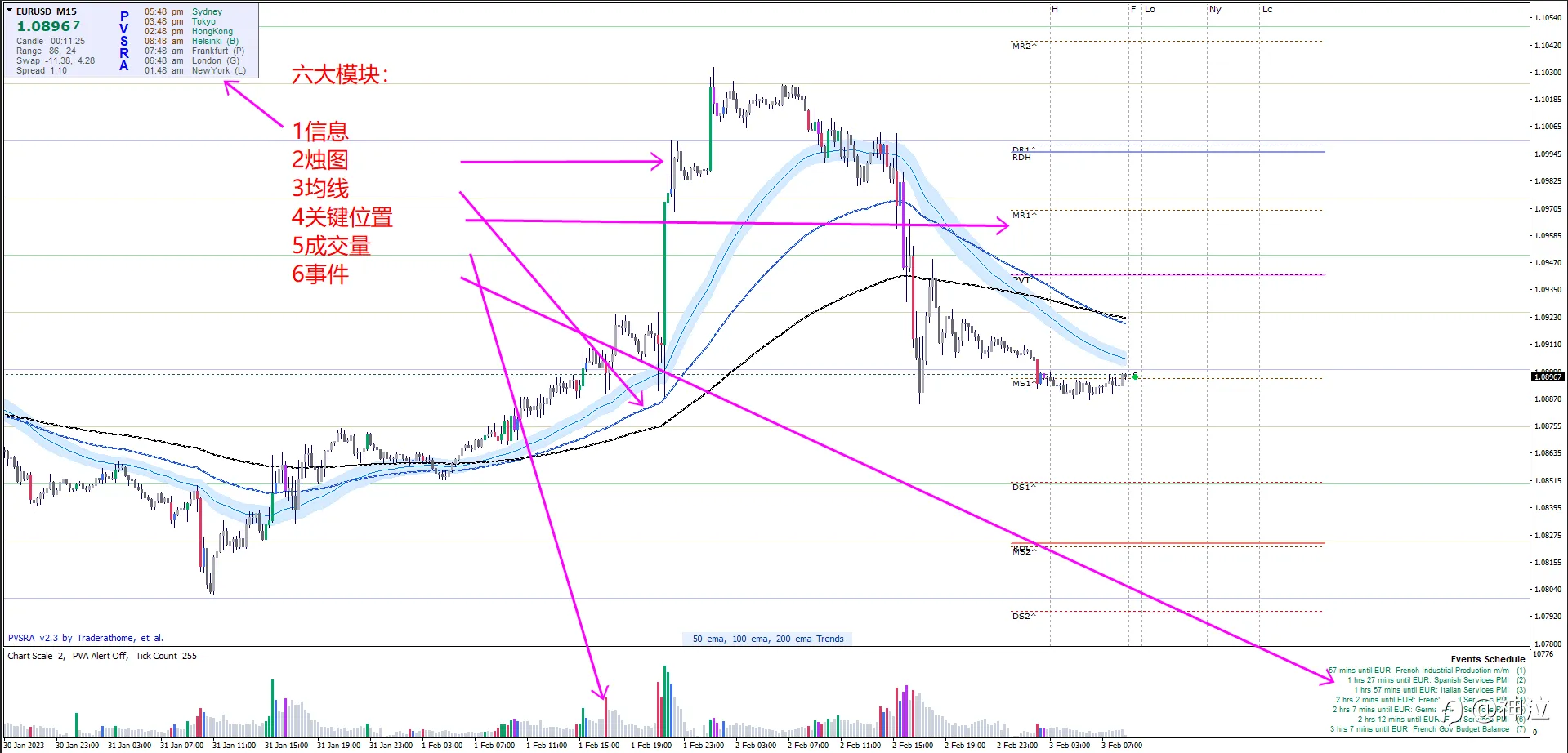This screenshot has width=1568, height=753.
Task: Click the Helsinki (B) clock row
Action: coord(192,41)
